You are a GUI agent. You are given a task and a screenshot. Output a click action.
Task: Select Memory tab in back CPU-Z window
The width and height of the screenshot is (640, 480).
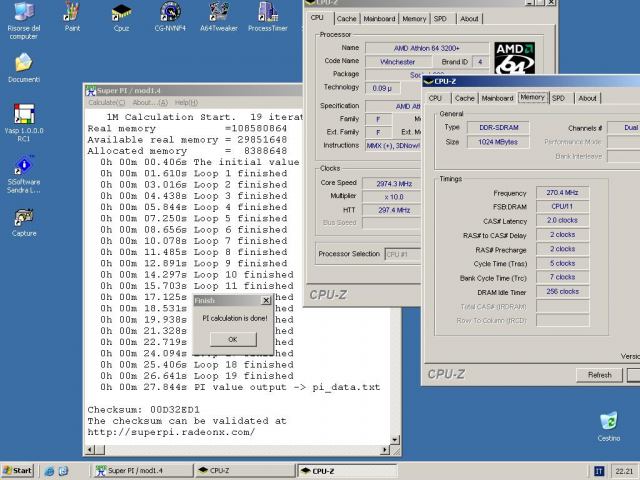click(414, 19)
